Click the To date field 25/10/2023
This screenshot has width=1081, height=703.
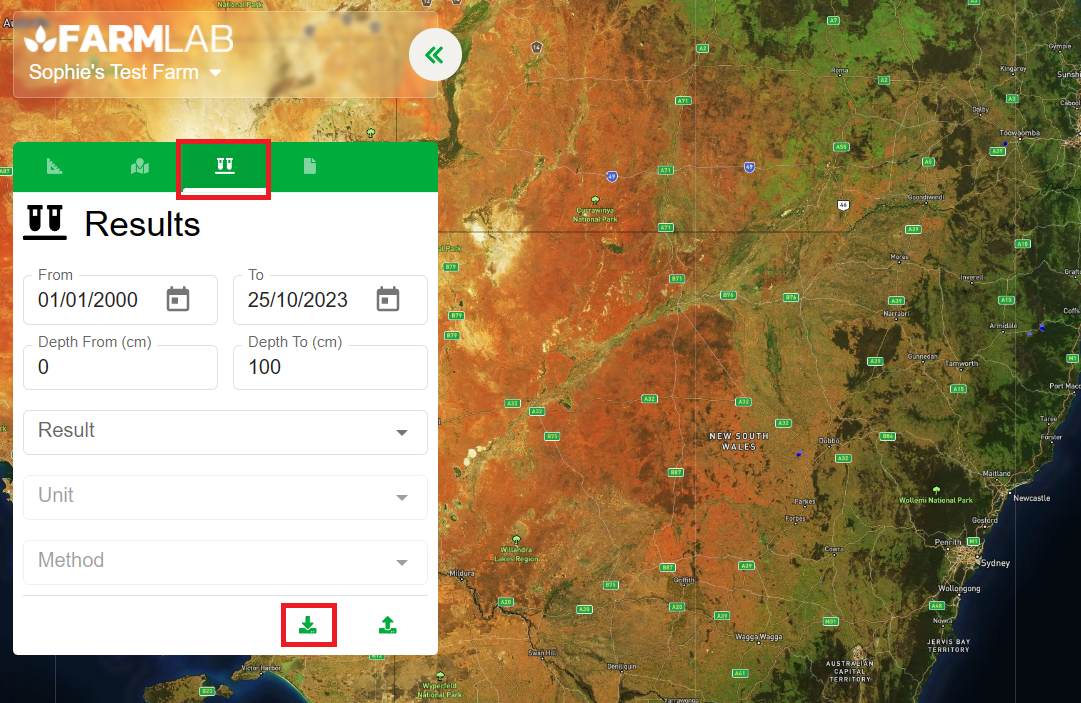(298, 300)
